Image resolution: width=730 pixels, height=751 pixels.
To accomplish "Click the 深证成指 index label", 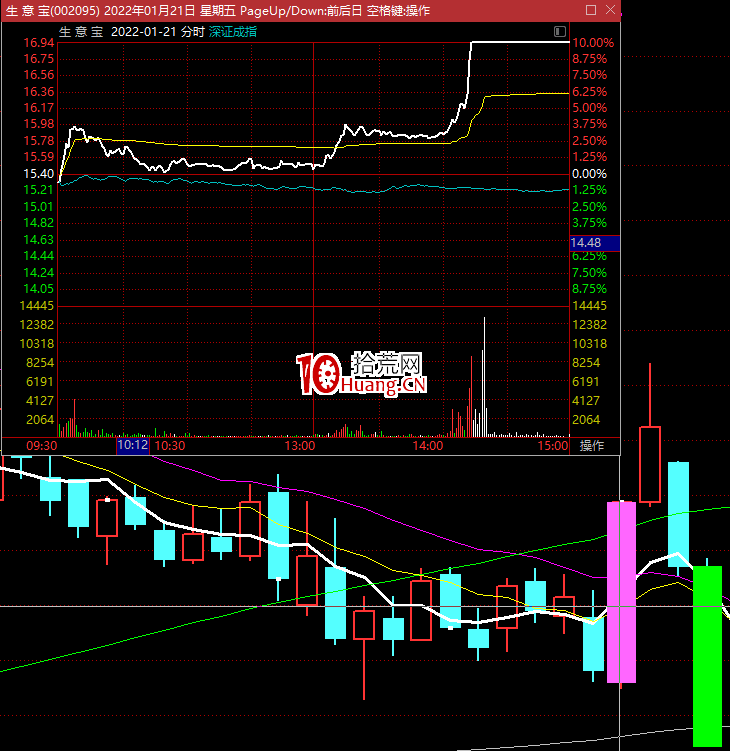I will (x=233, y=32).
